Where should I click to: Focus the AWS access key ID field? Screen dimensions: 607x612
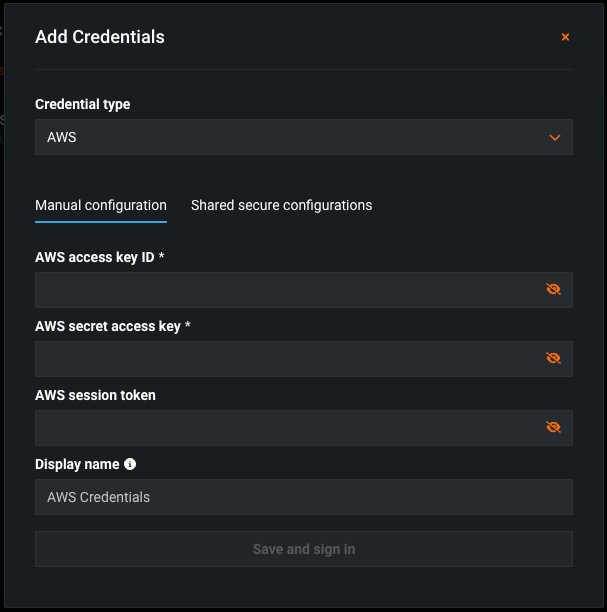point(285,290)
